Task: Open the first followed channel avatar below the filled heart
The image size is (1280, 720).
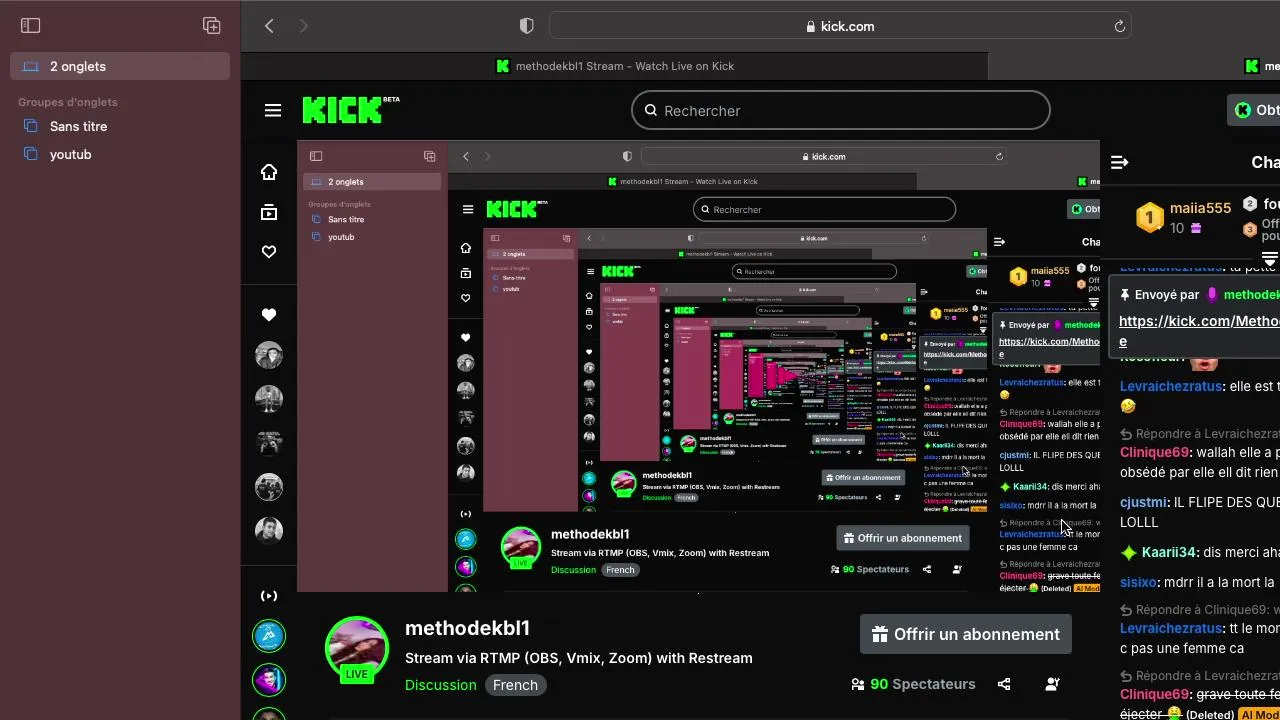Action: (269, 355)
